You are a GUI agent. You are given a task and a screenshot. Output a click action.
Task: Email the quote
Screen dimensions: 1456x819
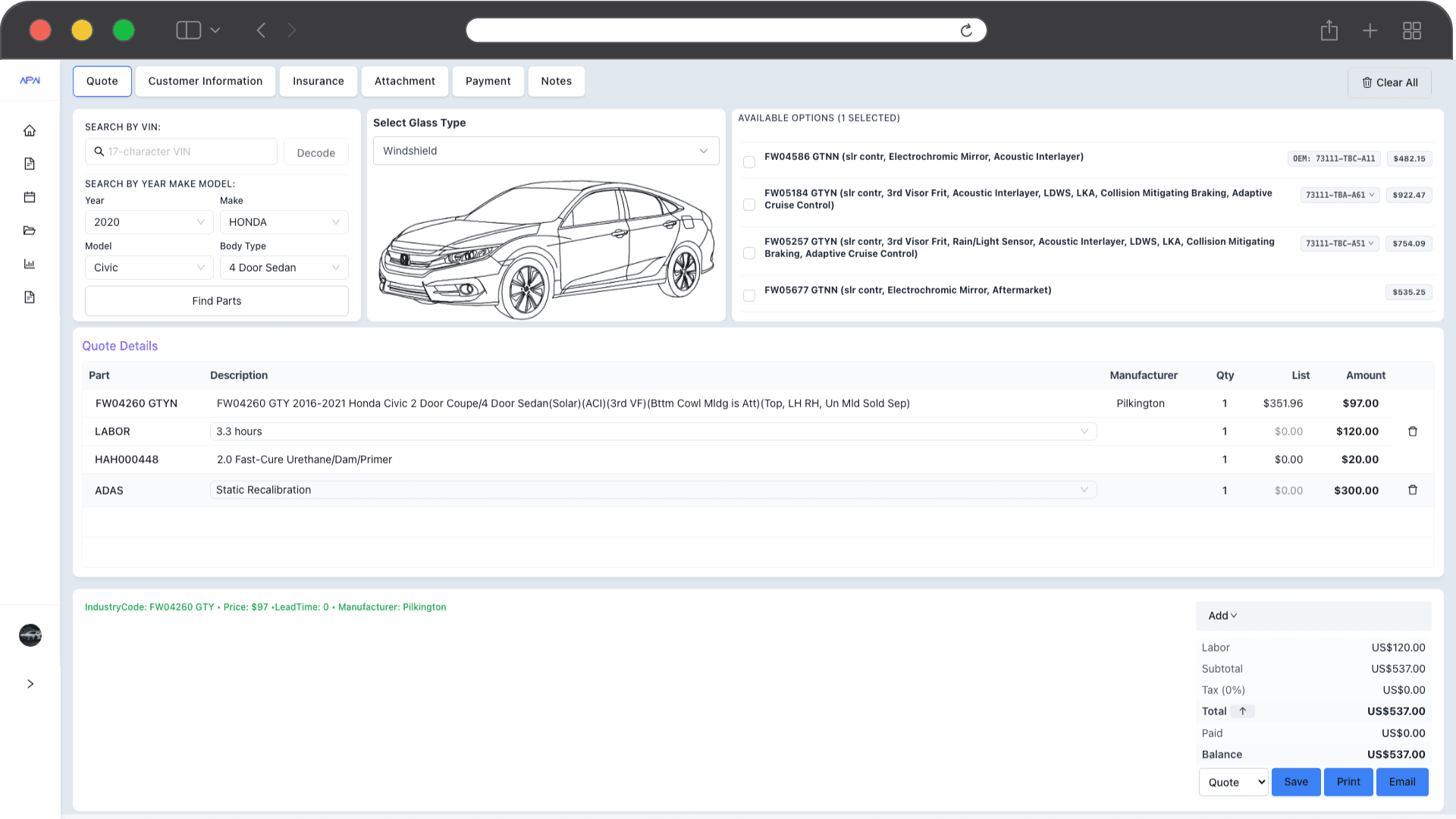point(1402,782)
